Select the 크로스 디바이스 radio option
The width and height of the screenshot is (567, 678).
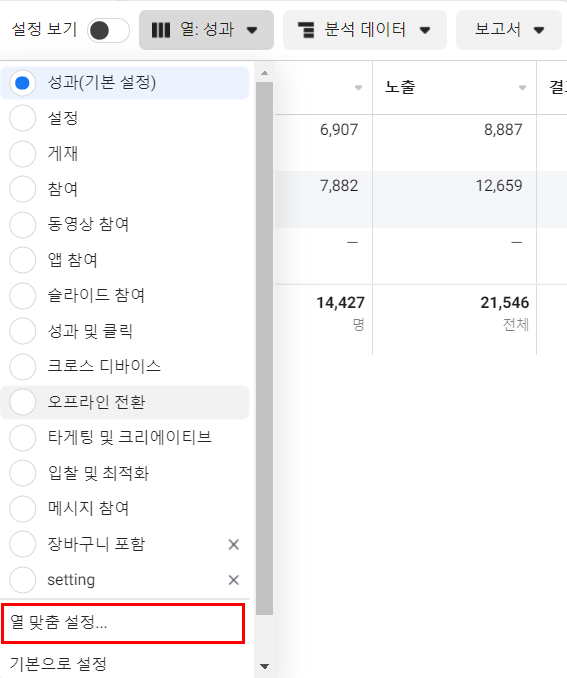tap(22, 366)
